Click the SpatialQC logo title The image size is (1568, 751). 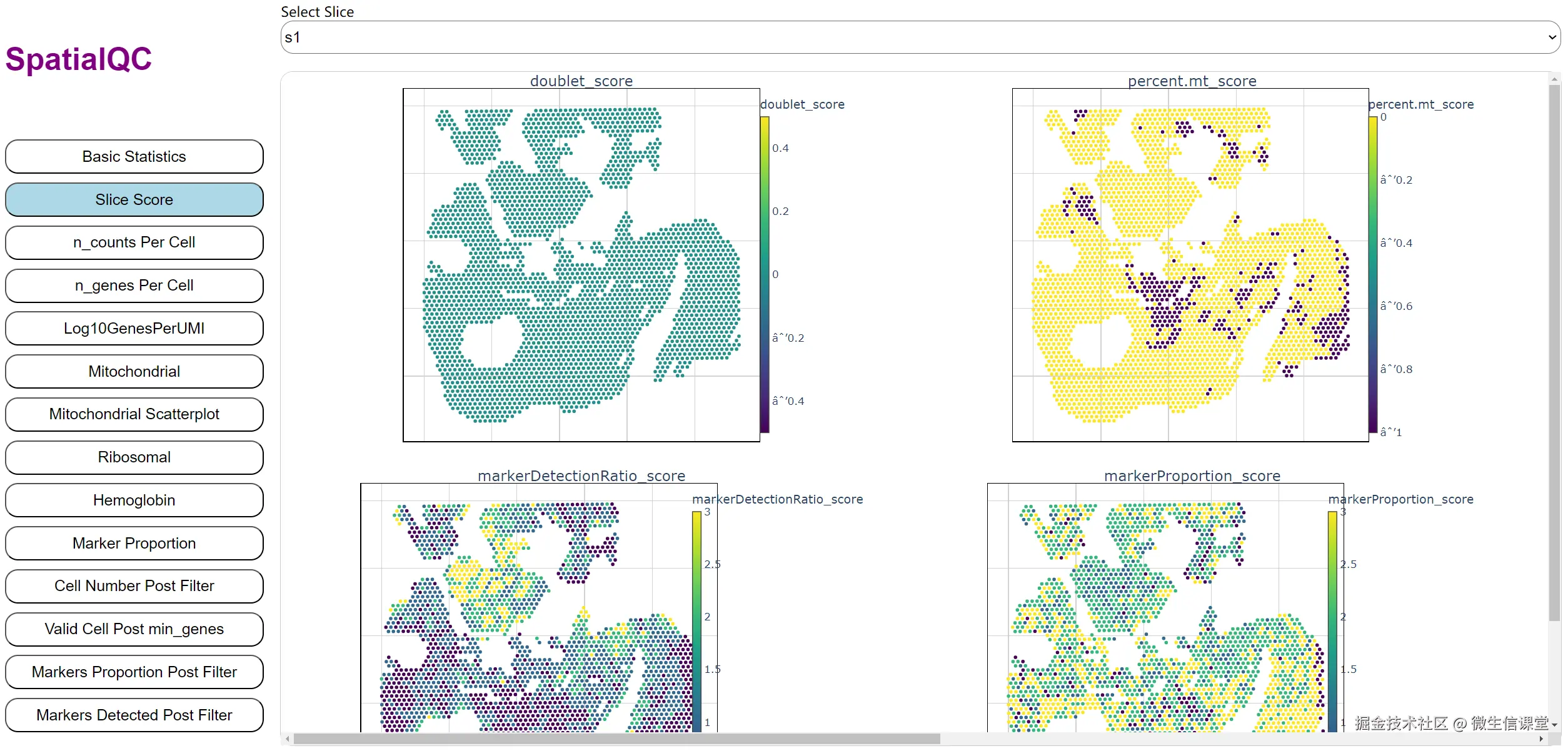pyautogui.click(x=79, y=59)
